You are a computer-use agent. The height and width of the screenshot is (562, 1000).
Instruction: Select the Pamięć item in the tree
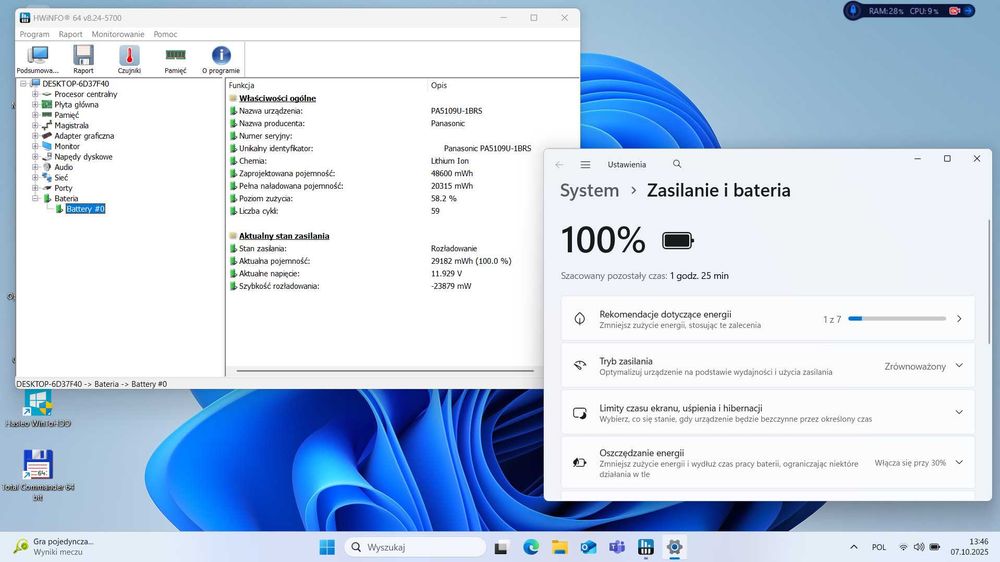click(x=66, y=115)
